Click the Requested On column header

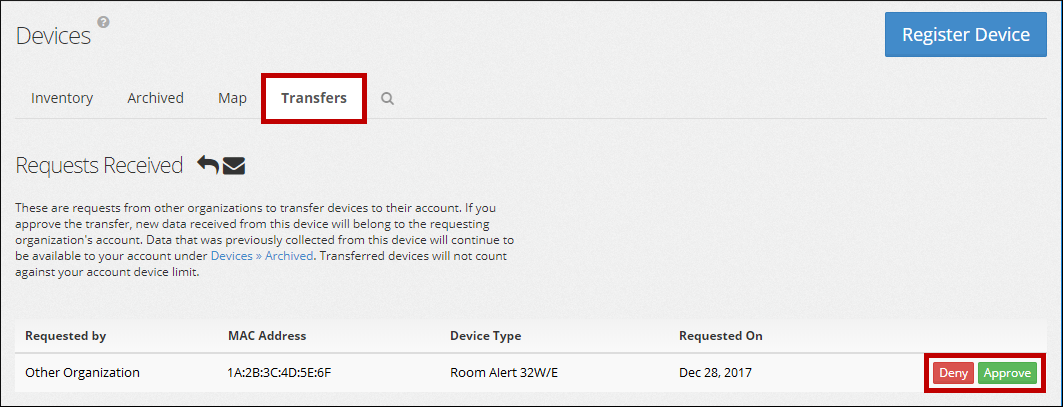pos(720,336)
